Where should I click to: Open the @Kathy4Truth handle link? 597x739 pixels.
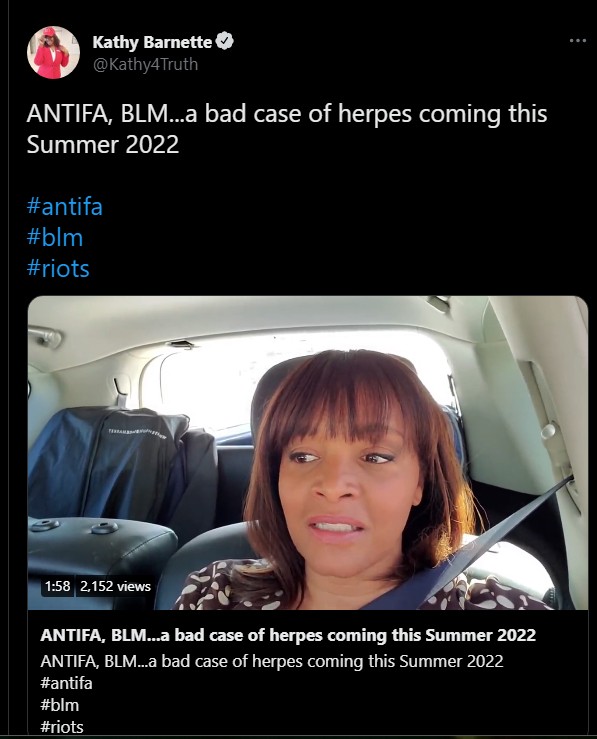145,64
